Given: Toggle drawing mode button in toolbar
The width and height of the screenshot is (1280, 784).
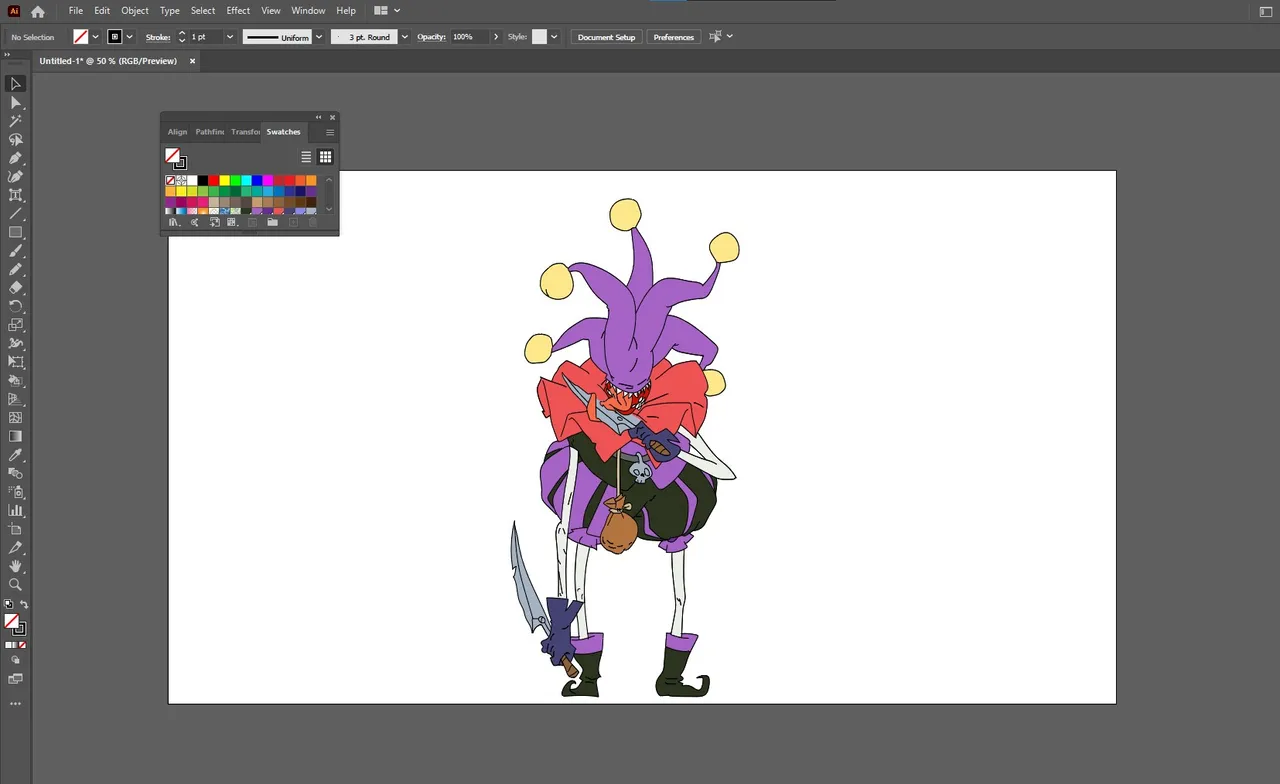Looking at the screenshot, I should click(x=15, y=660).
